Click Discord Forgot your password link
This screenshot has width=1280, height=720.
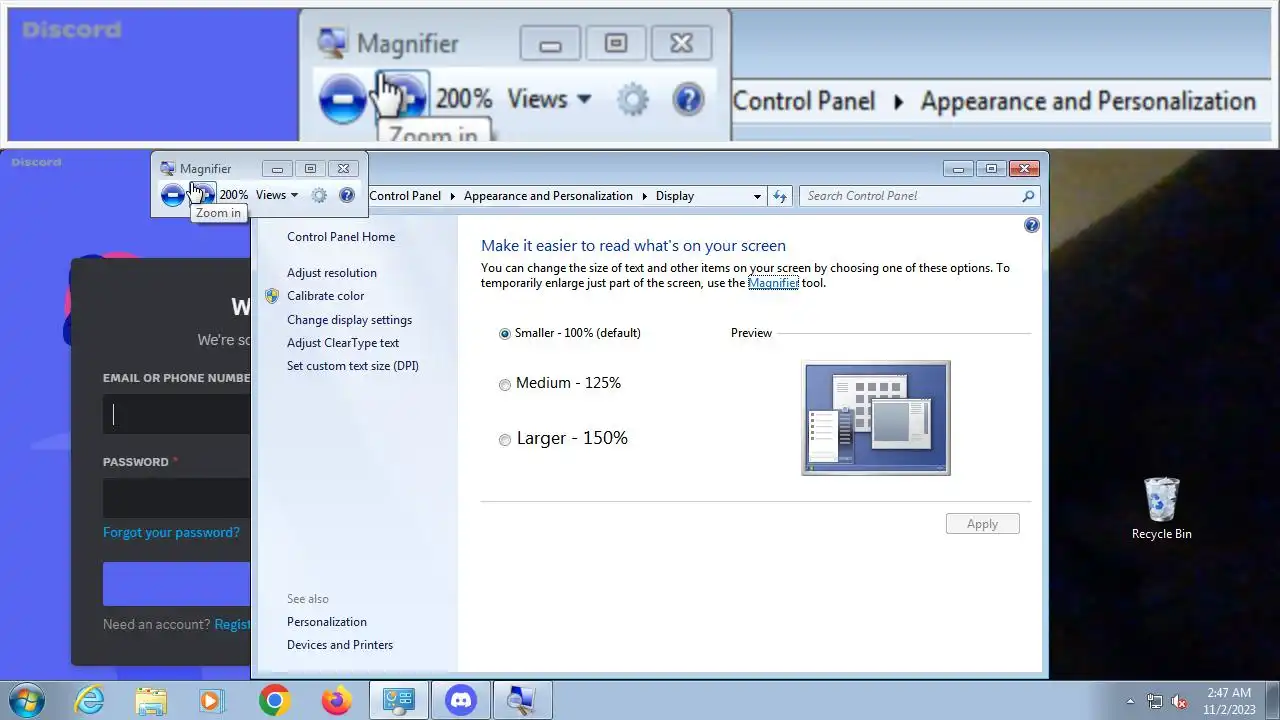pyautogui.click(x=171, y=533)
